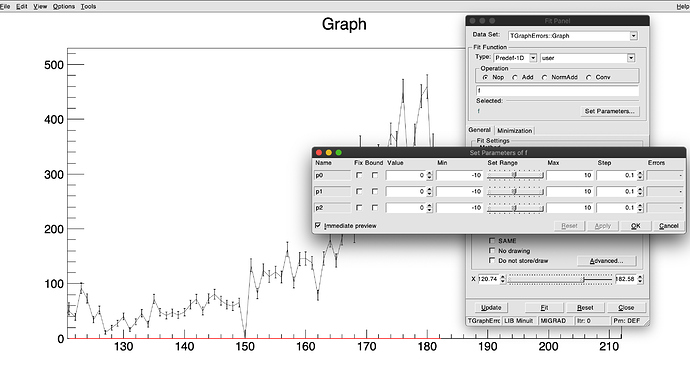
Task: Click OK in Set Parameters dialog
Action: click(x=635, y=226)
